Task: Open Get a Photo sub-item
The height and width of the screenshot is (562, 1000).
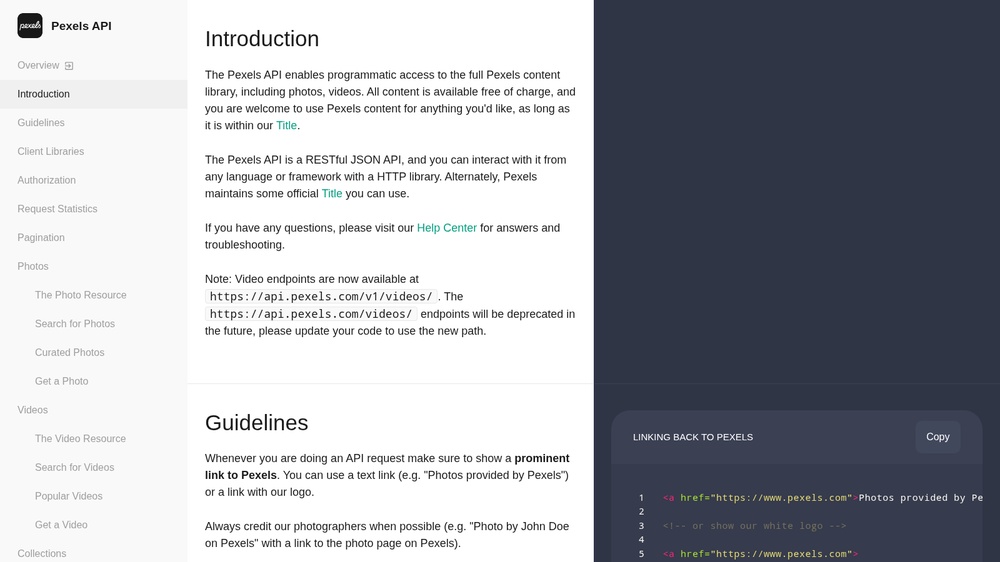Action: point(61,381)
